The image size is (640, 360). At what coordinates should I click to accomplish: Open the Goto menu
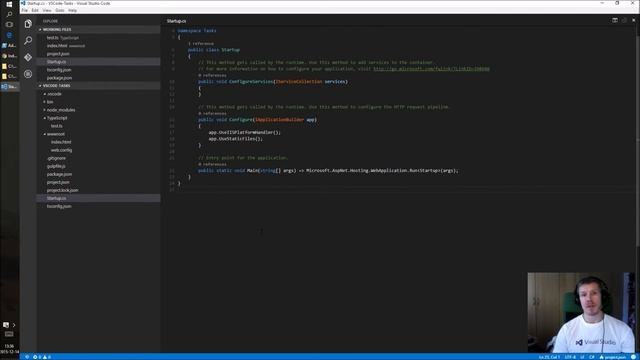[60, 10]
